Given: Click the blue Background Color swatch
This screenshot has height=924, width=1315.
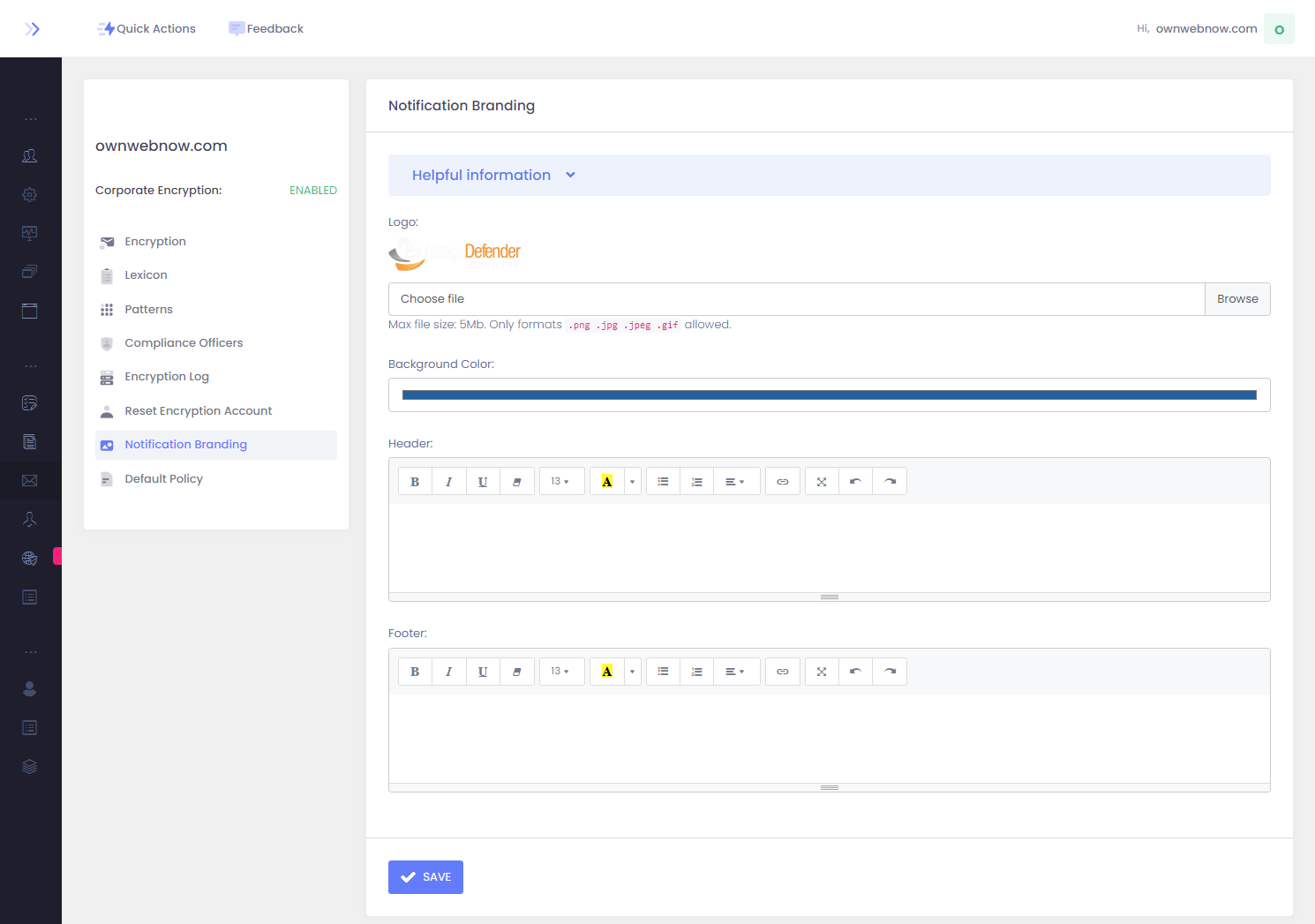Looking at the screenshot, I should point(829,395).
